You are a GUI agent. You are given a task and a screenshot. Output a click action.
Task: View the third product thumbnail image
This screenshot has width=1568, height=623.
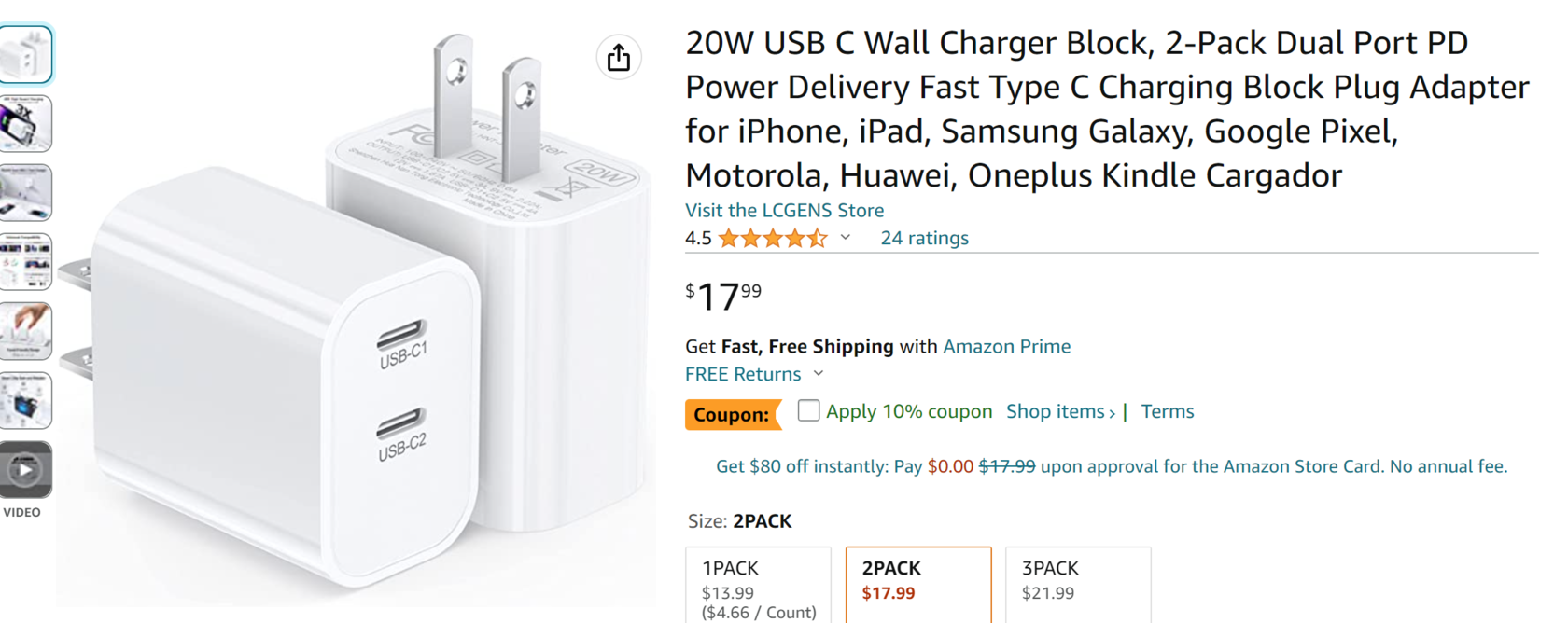pos(25,193)
